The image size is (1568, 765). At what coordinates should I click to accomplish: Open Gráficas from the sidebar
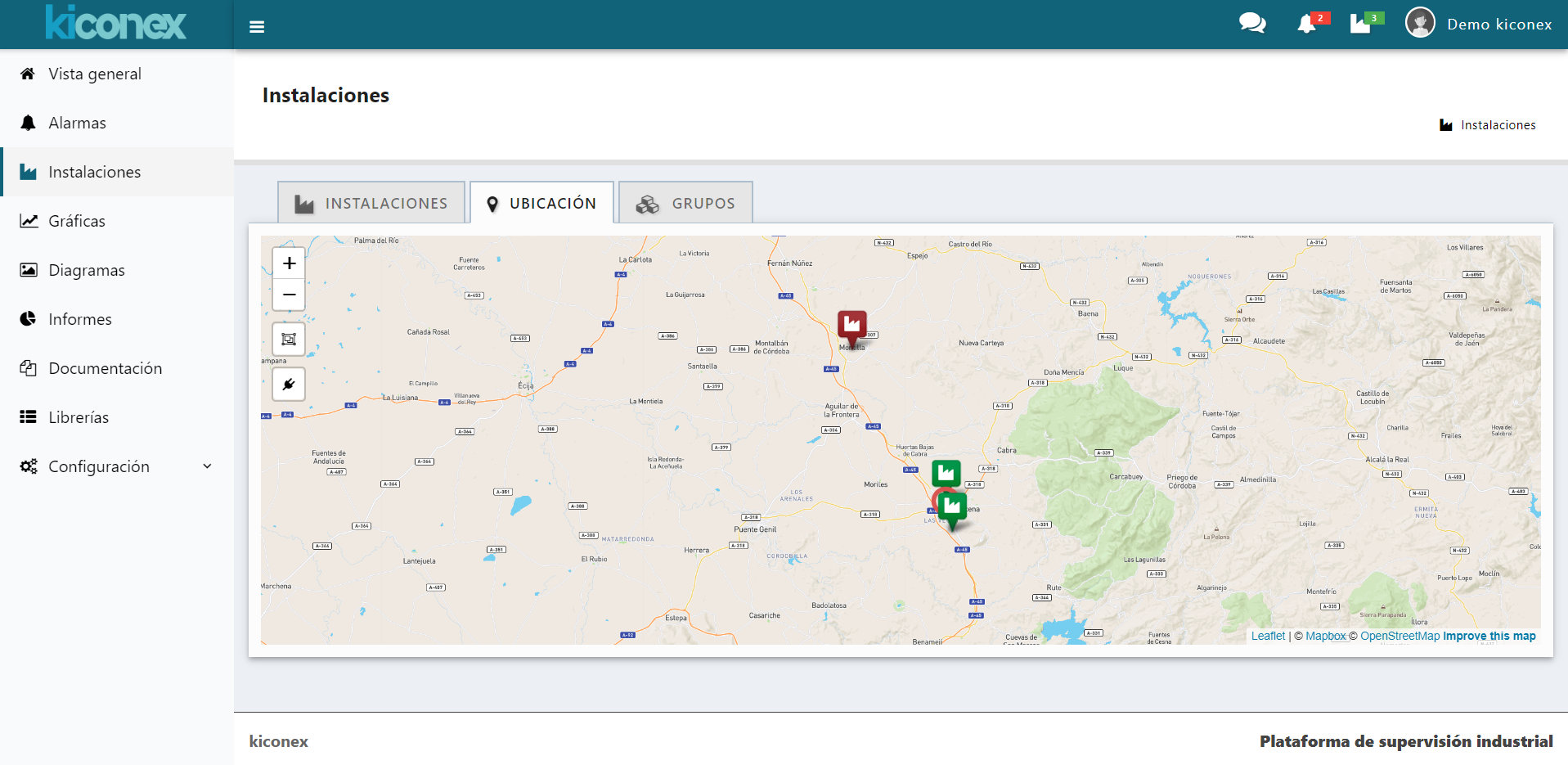[77, 221]
